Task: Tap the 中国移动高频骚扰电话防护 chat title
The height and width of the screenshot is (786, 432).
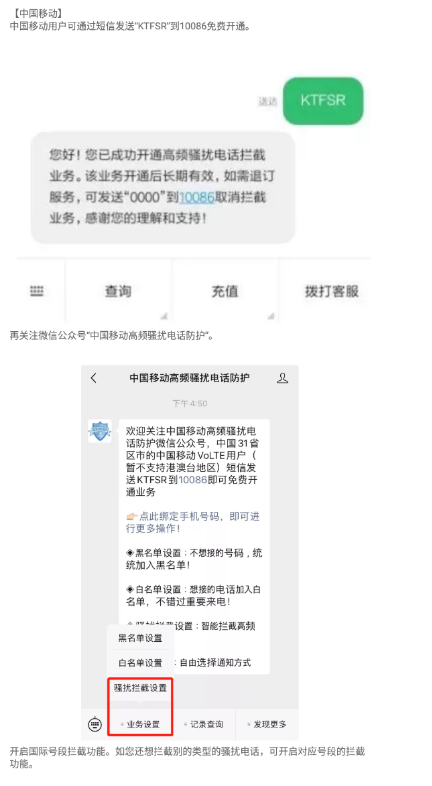Action: (189, 378)
